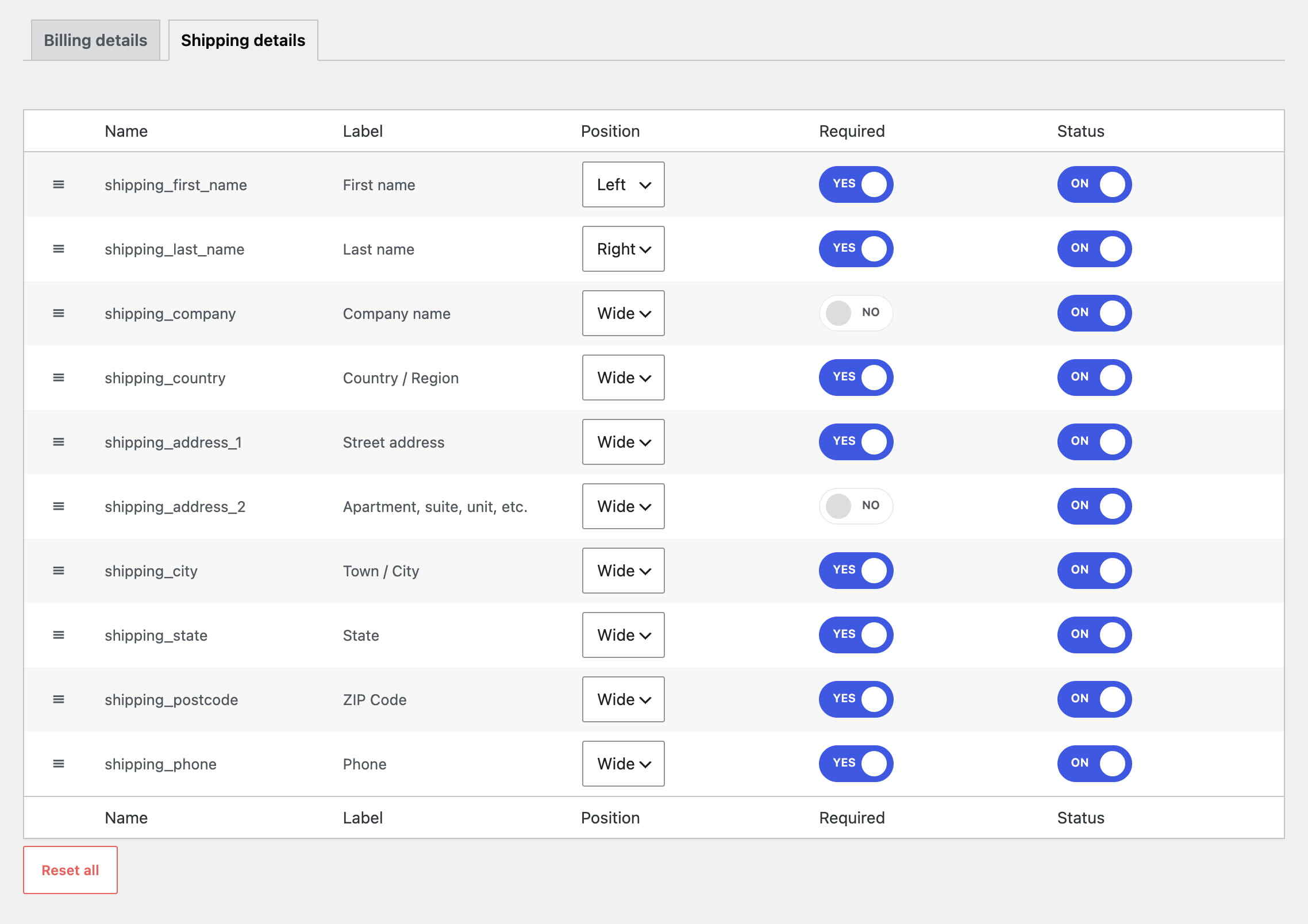
Task: Toggle Required for Last name field
Action: 856,249
